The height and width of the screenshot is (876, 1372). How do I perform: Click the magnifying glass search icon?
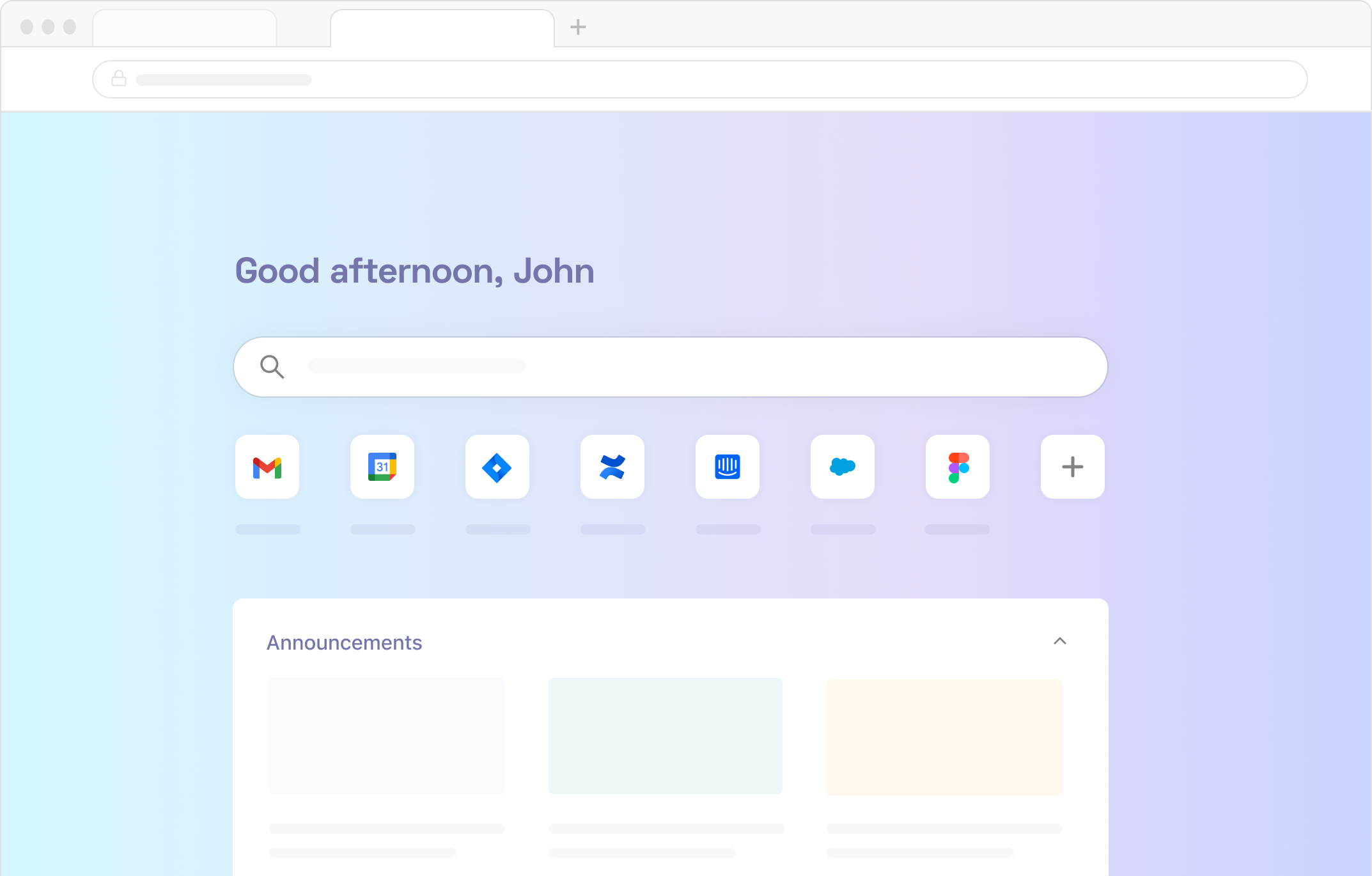click(x=272, y=366)
